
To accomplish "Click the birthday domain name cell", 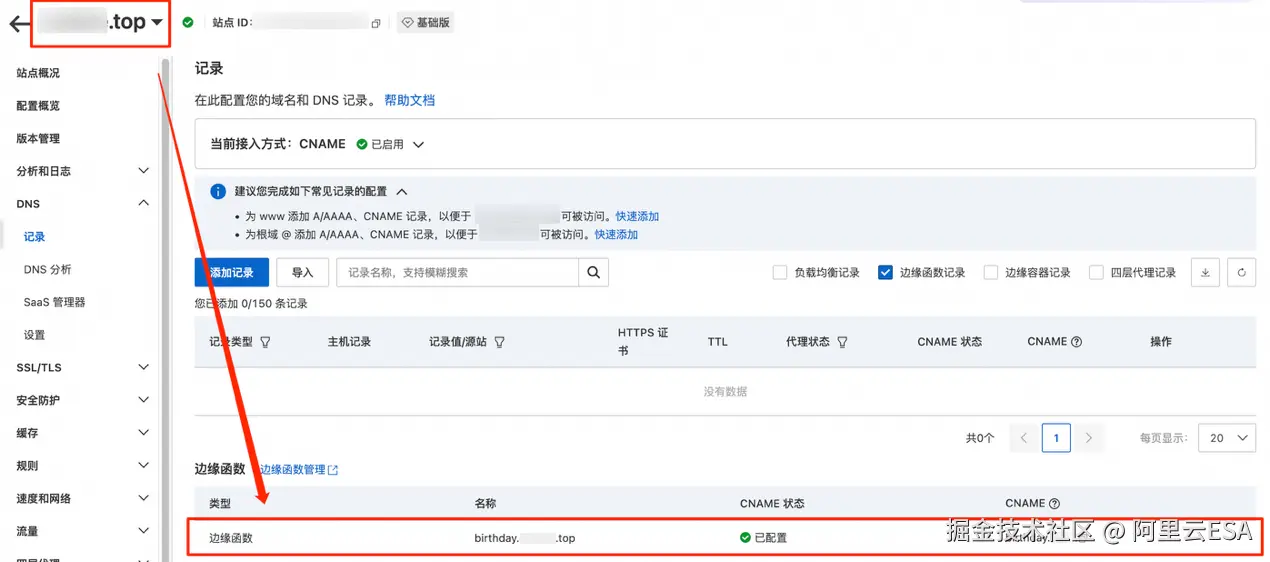I will [x=525, y=538].
